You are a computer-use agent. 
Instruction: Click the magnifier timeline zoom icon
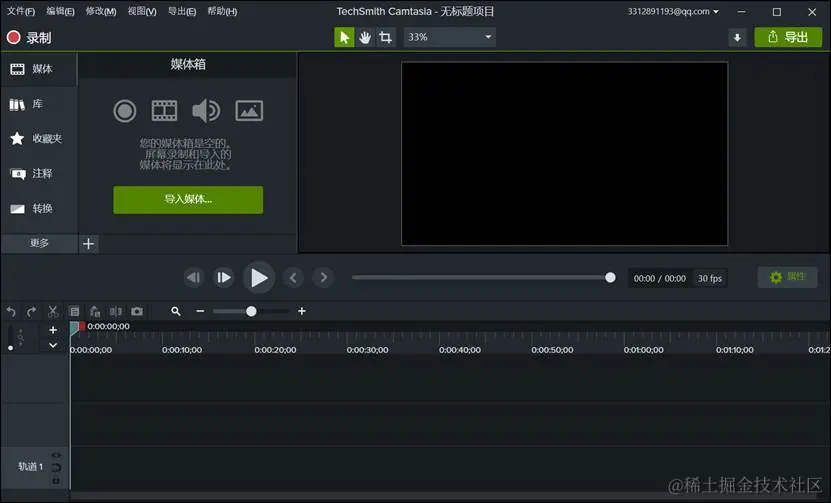(176, 312)
